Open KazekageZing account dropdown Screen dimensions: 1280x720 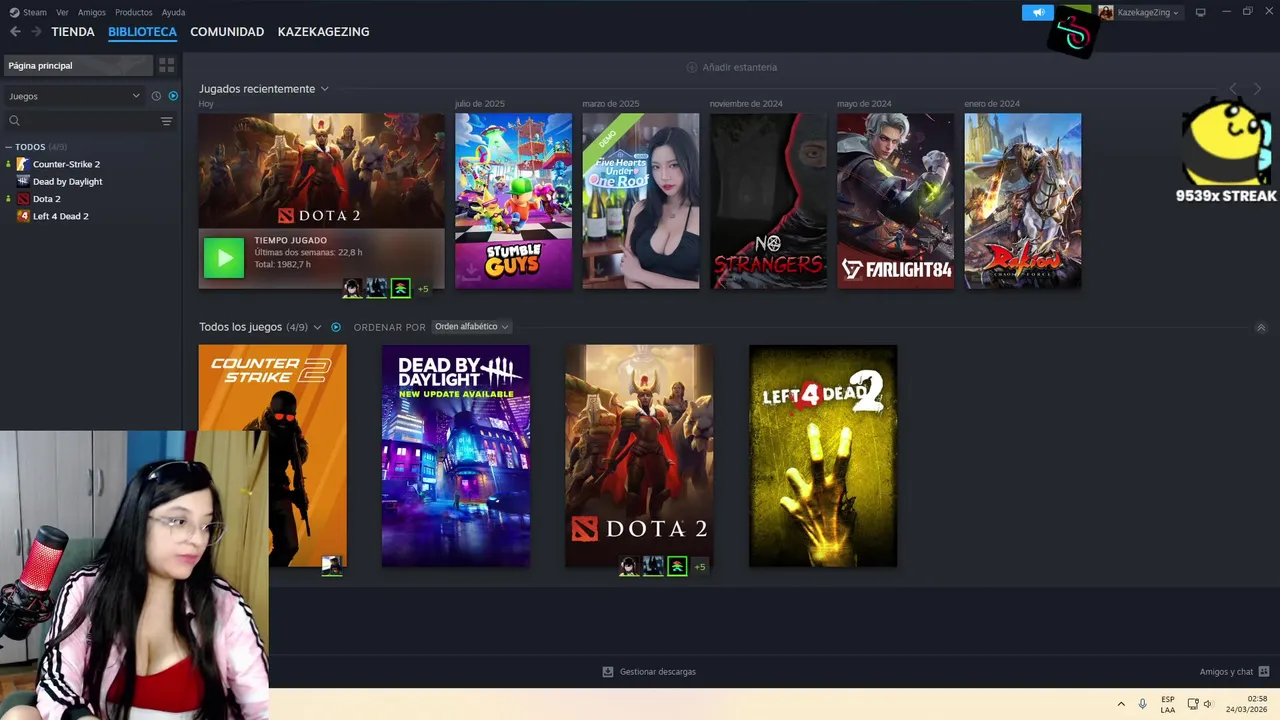1140,12
